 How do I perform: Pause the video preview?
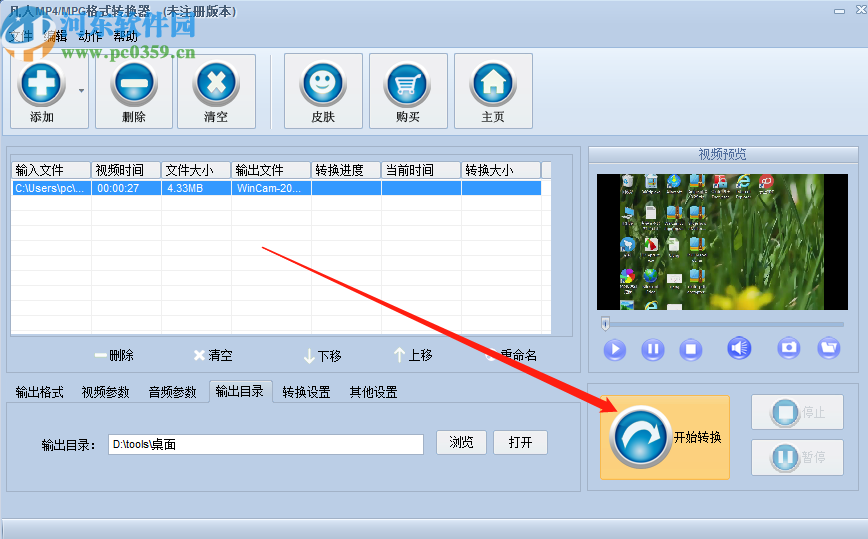[653, 349]
